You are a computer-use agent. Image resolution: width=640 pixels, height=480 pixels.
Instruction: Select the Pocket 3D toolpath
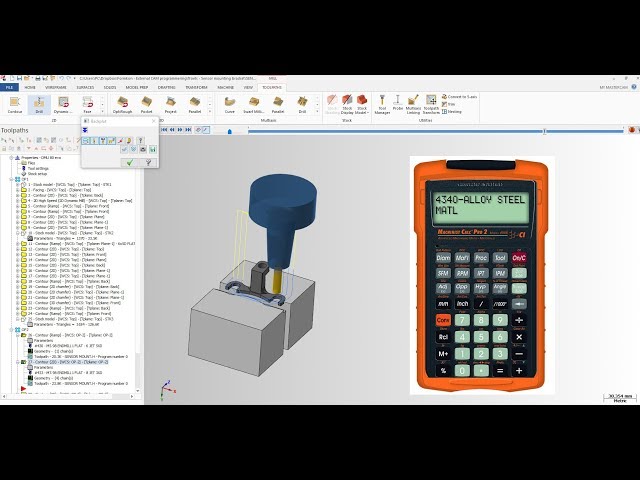pyautogui.click(x=147, y=104)
